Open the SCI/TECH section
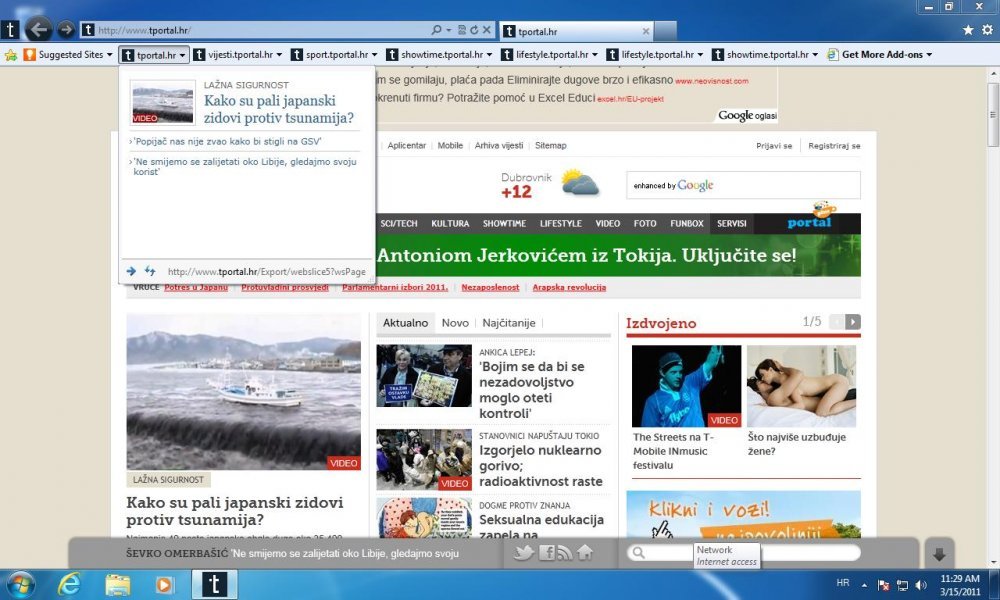1000x600 pixels. 399,224
